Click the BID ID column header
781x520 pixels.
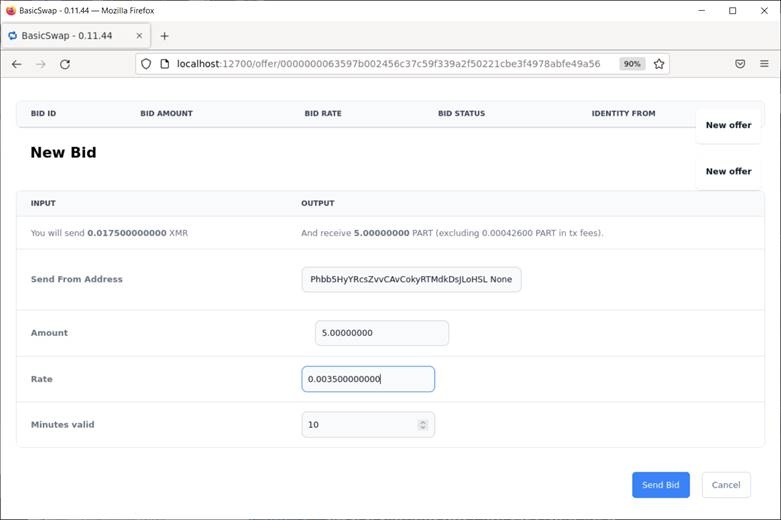point(43,114)
